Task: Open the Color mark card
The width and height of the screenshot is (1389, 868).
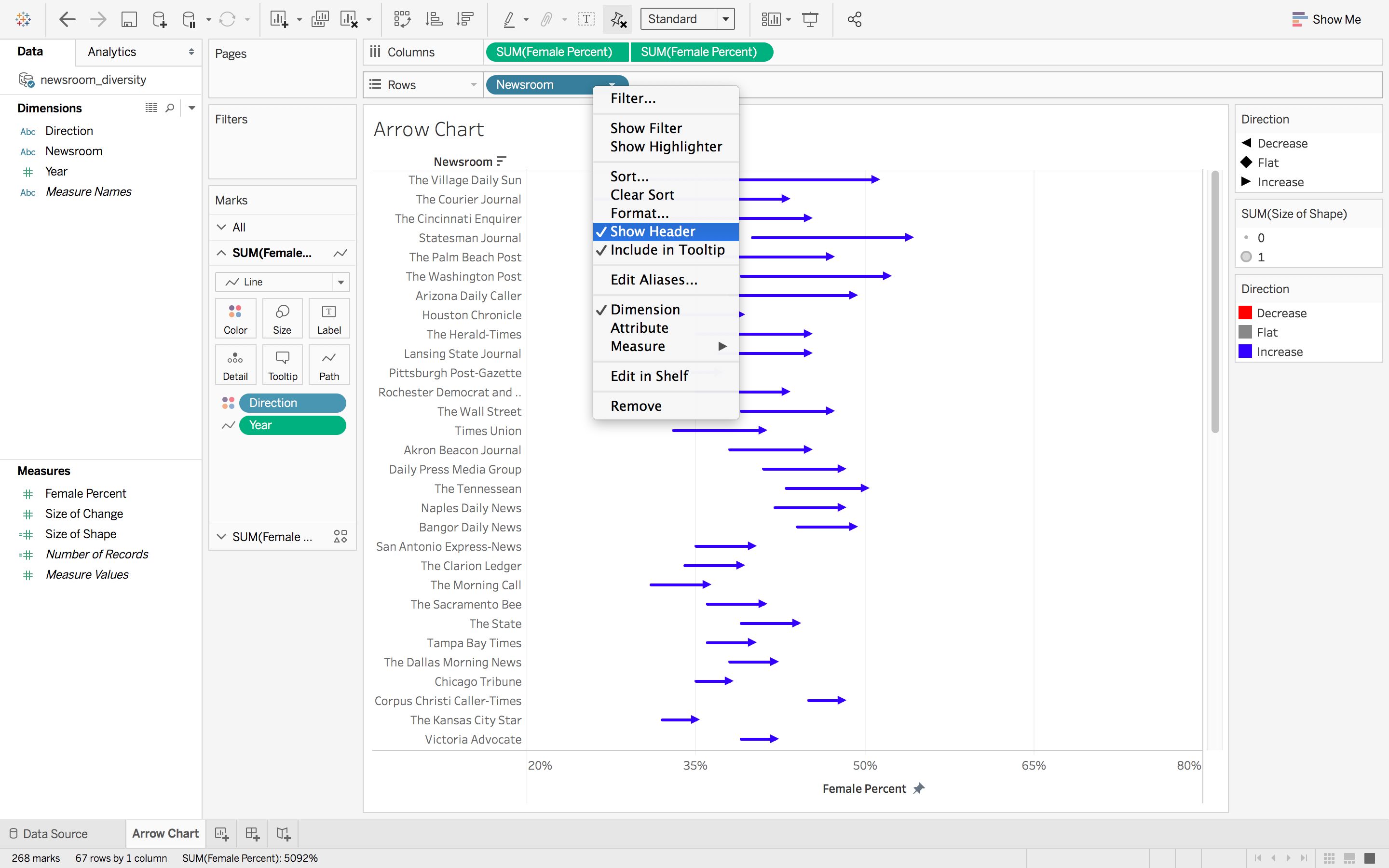Action: coord(235,317)
